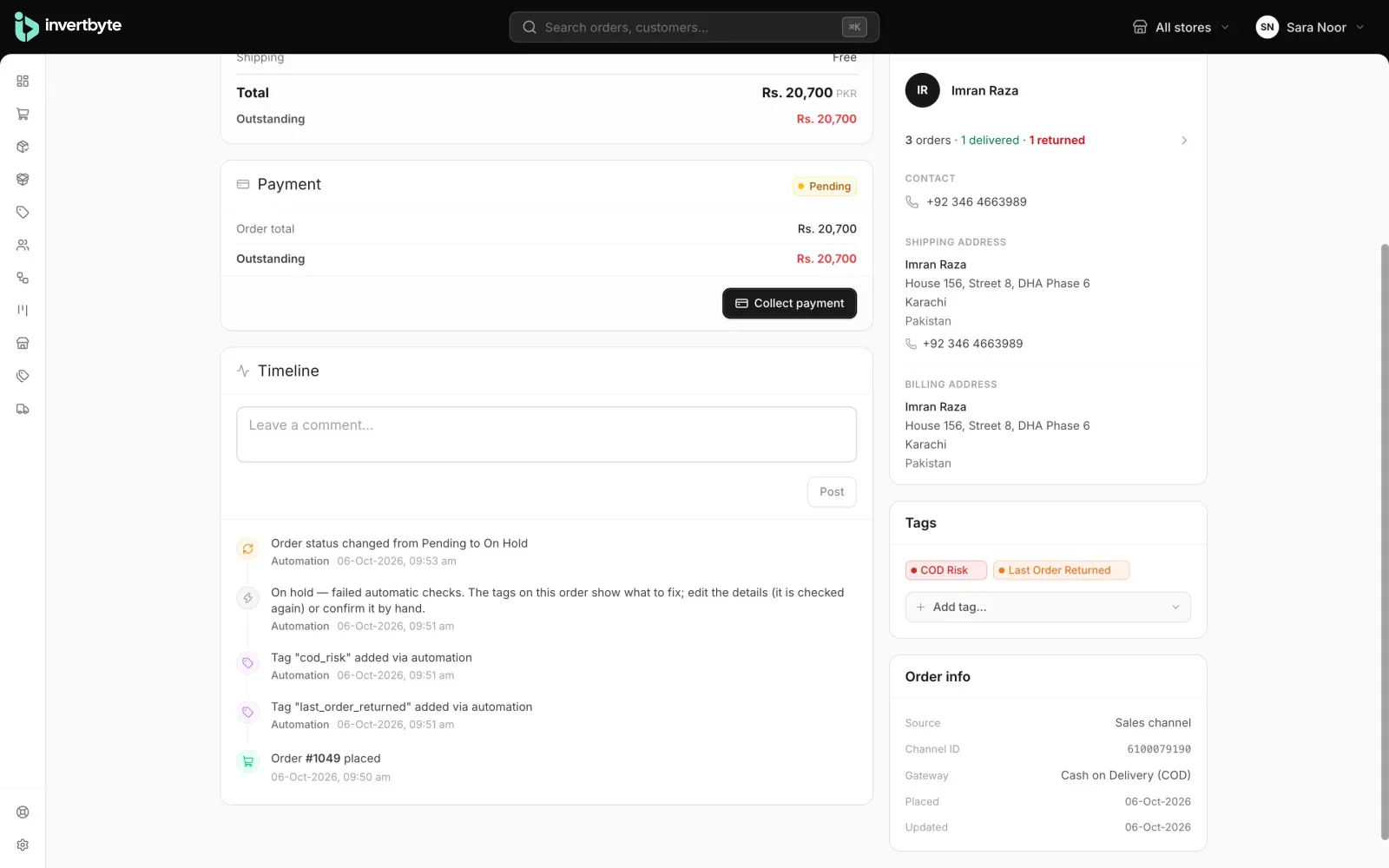Screen dimensions: 1389x868
Task: Click the Pending payment status badge
Action: pyautogui.click(x=825, y=187)
